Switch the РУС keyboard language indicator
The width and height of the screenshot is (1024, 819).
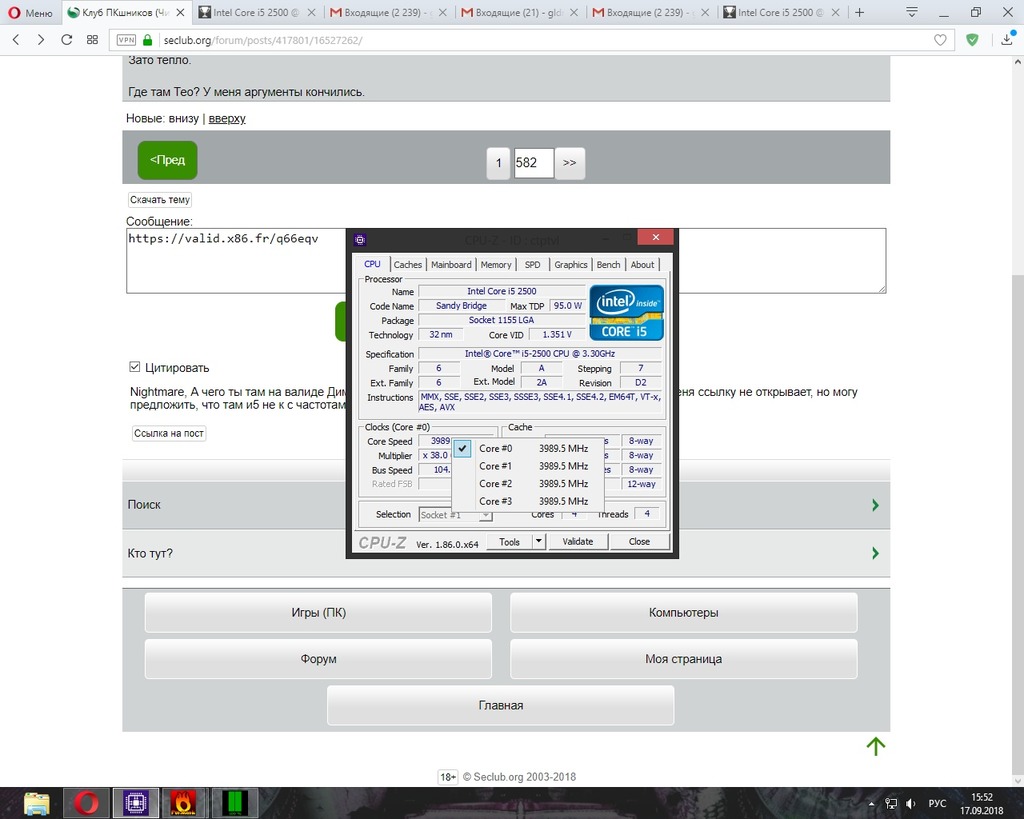(x=937, y=803)
